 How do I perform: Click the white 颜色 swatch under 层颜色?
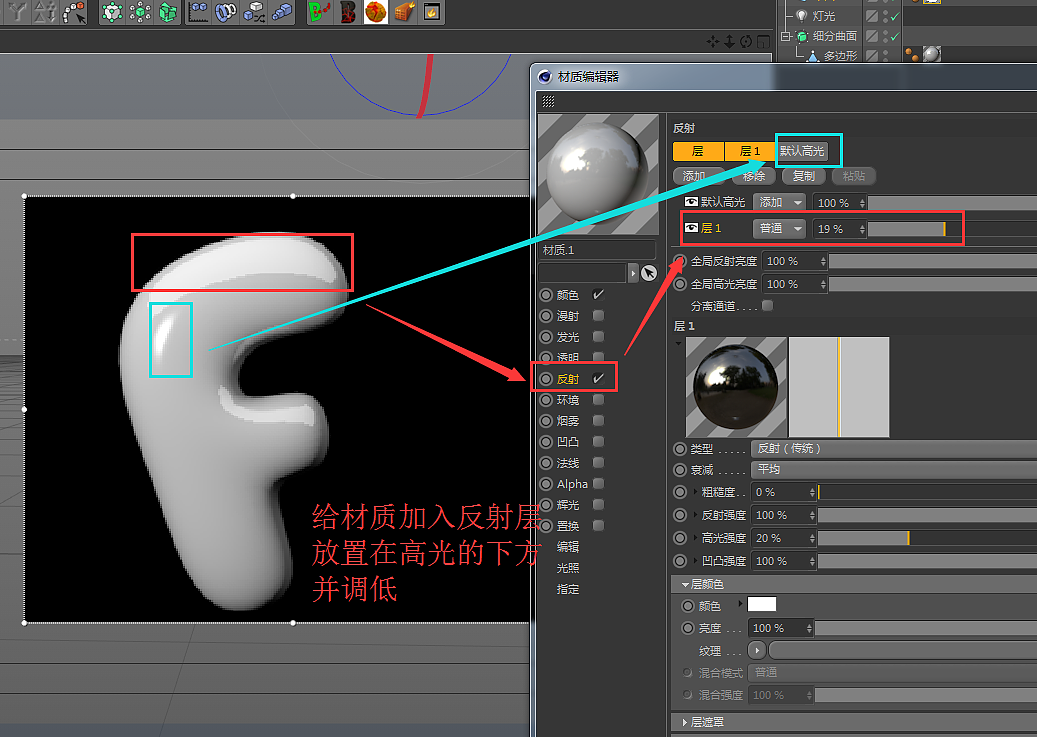761,604
